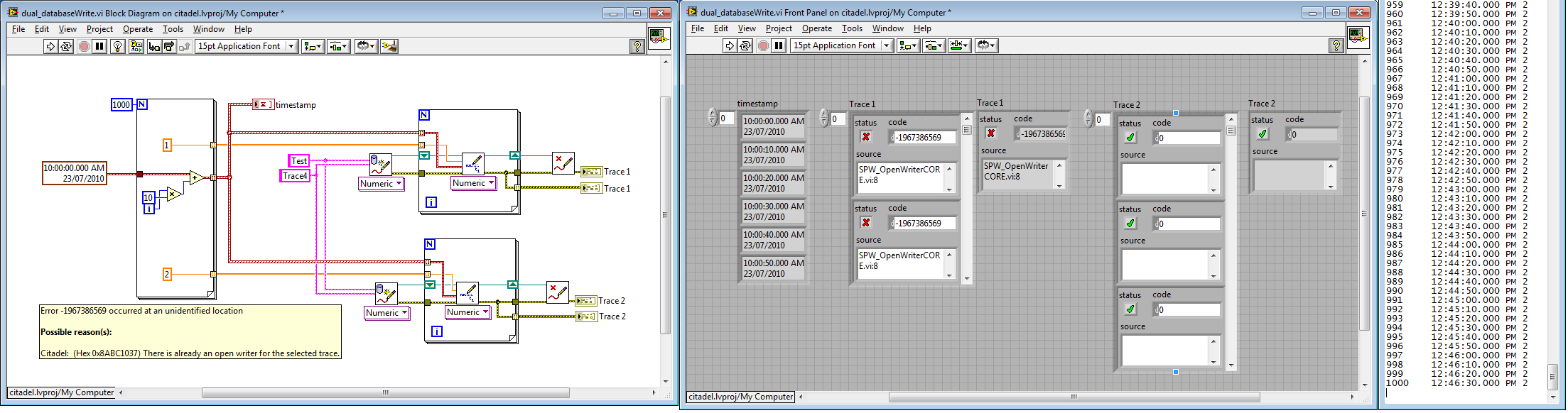This screenshot has width=1568, height=413.
Task: Open Align Objects dropdown in Front Panel
Action: tap(908, 45)
